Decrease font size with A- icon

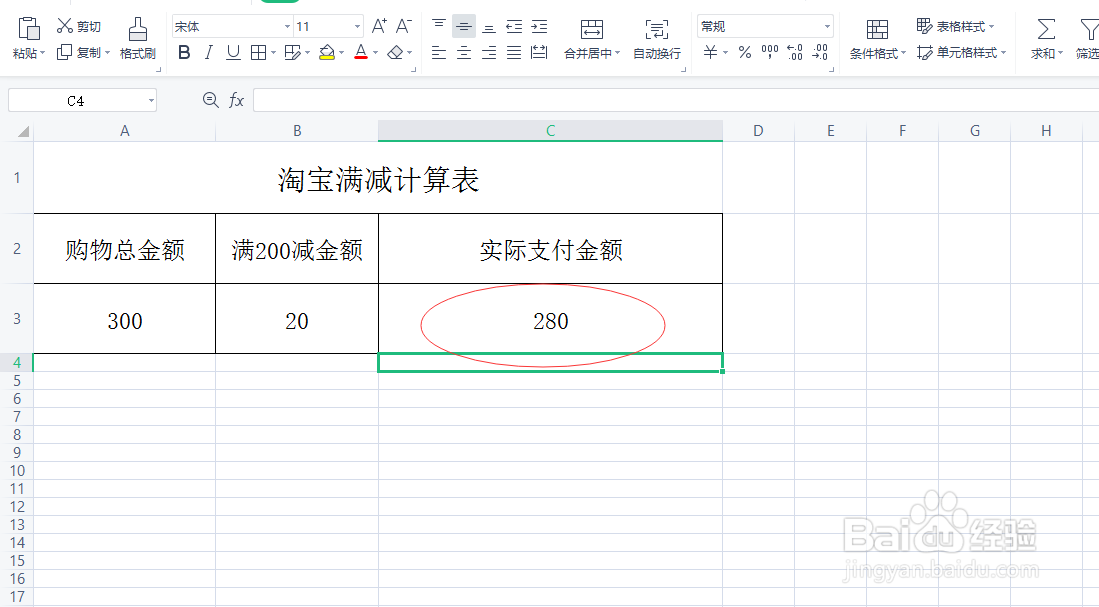(404, 27)
